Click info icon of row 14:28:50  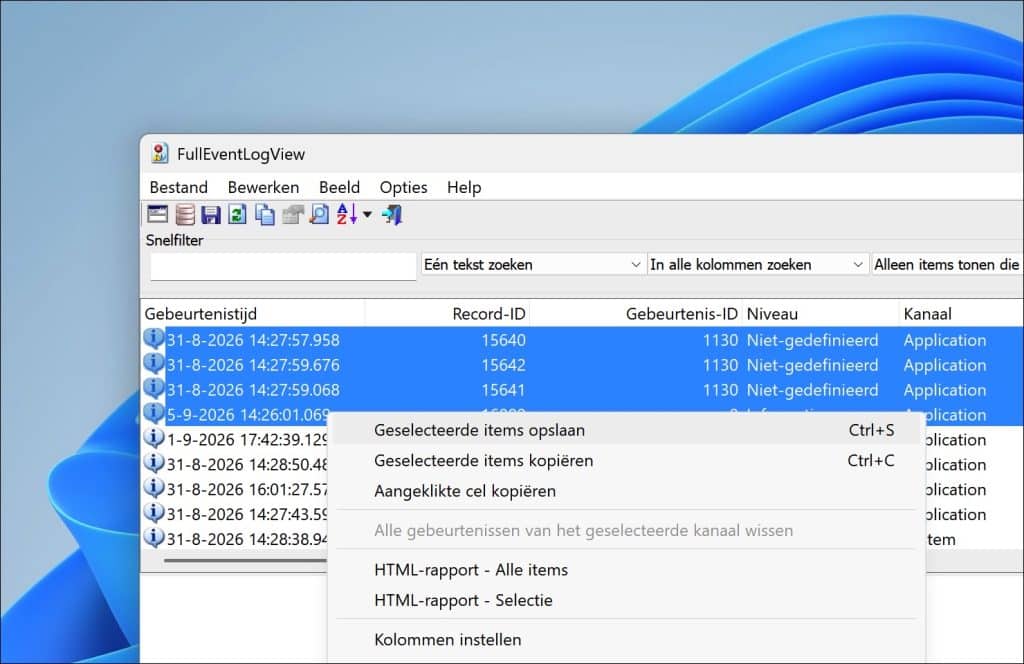[x=154, y=464]
